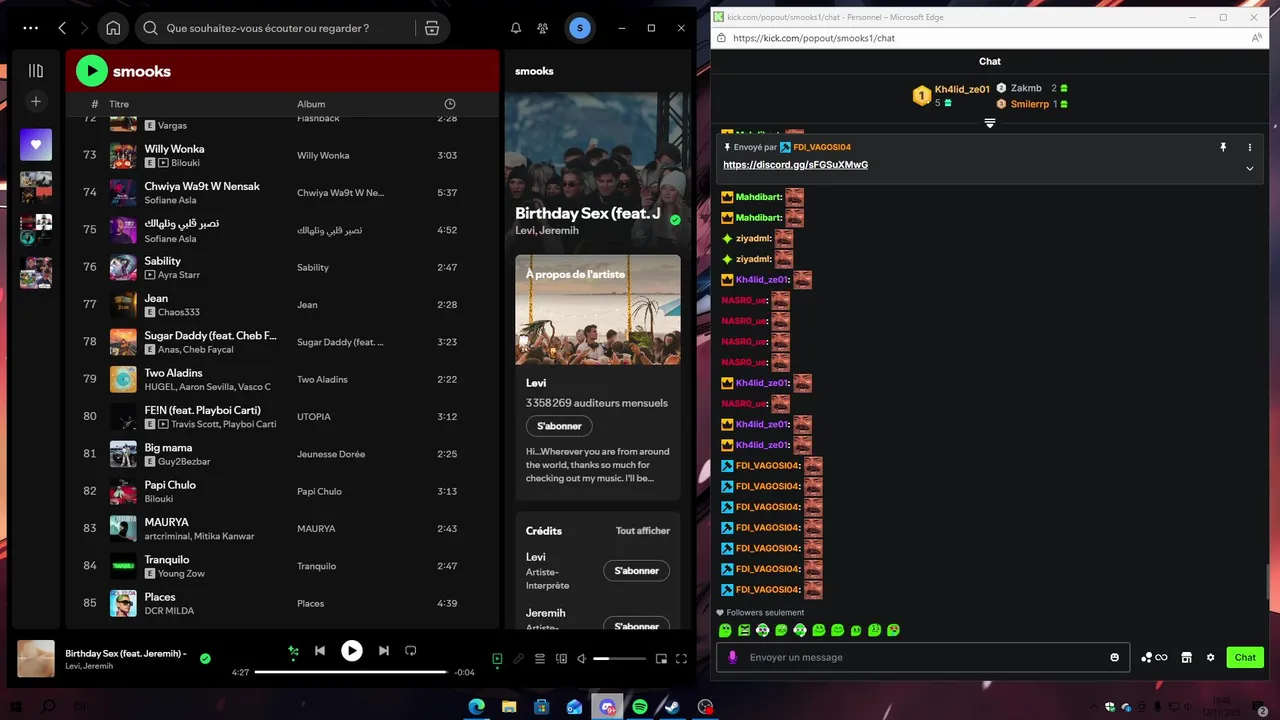1280x720 pixels.
Task: Sort tracks by the duration clock icon
Action: [x=450, y=104]
